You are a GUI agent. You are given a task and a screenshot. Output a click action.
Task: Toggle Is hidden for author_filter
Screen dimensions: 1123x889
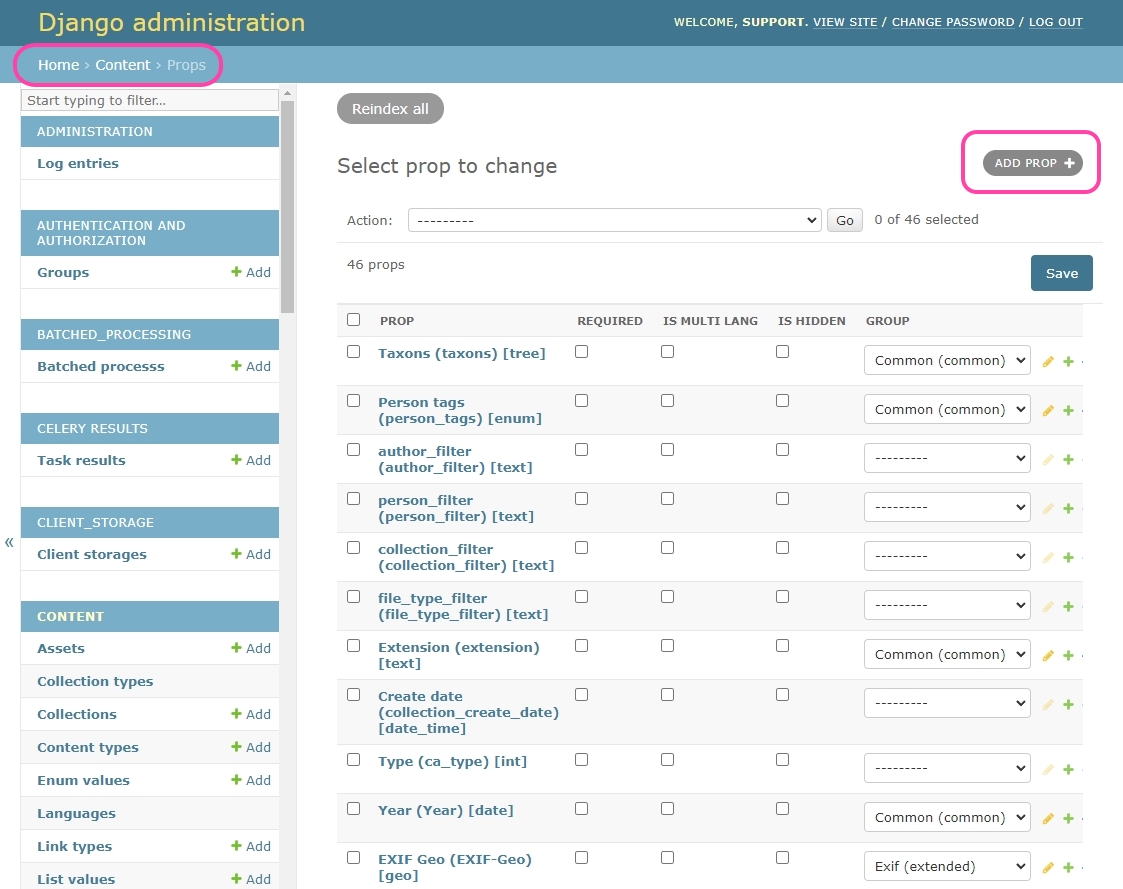(x=783, y=449)
